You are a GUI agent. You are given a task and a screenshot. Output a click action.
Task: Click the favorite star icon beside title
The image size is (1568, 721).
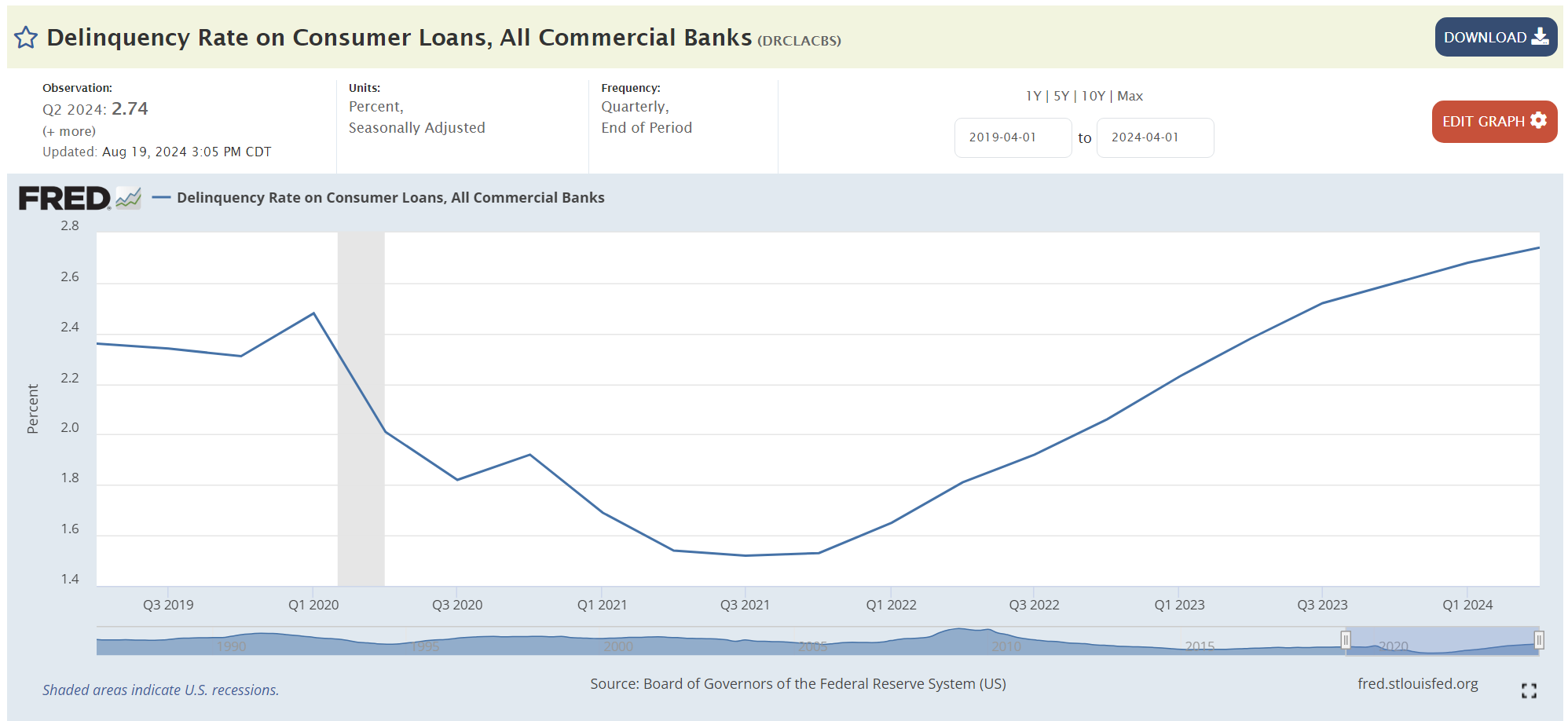pyautogui.click(x=26, y=38)
